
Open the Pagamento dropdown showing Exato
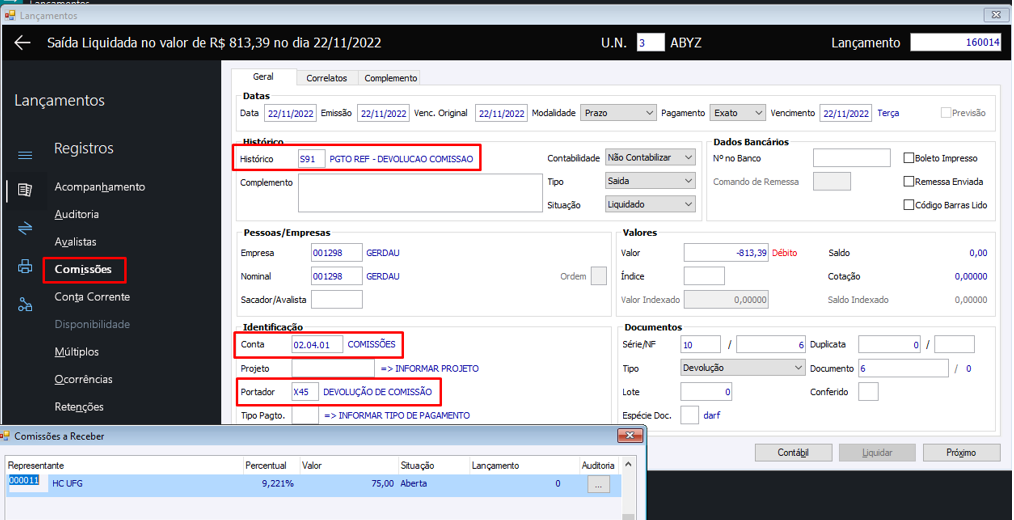click(737, 113)
